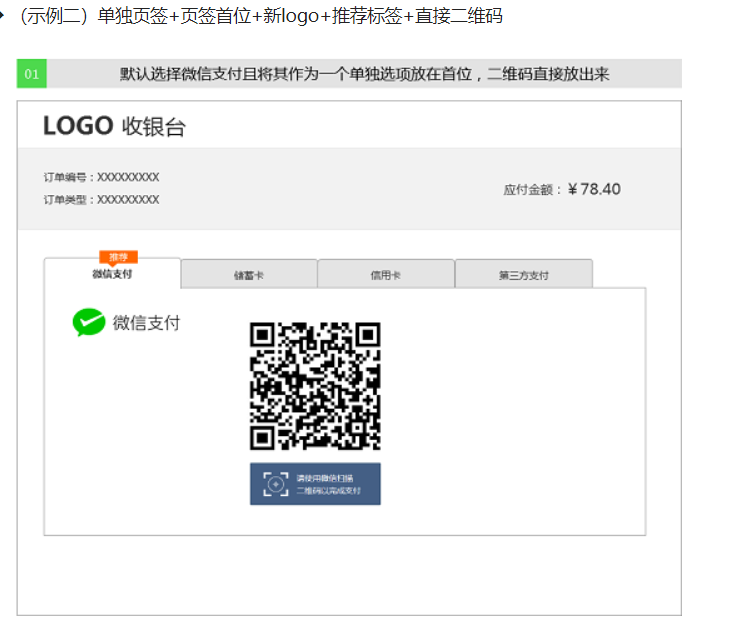This screenshot has width=729, height=623.
Task: Switch to the 储蓄卡 tab
Action: 249,275
